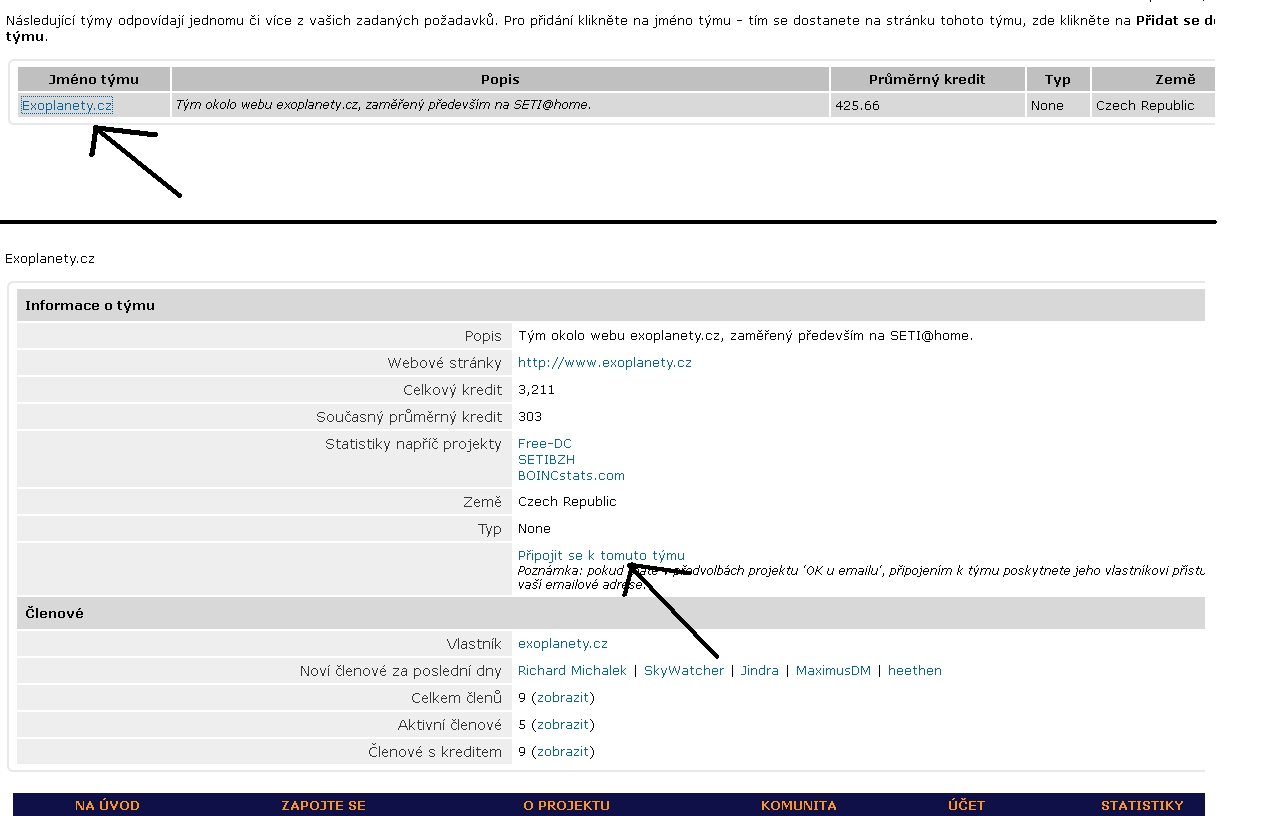The image size is (1272, 816).
Task: Click zobrazit in the Aktivní členové row
Action: coord(563,725)
